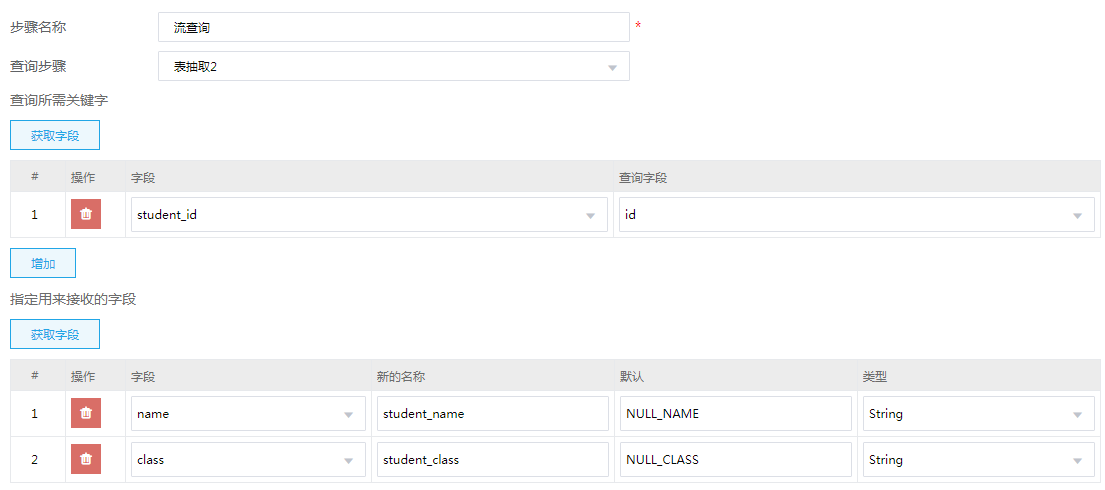This screenshot has height=490, width=1105.
Task: Delete the name receiving field row
Action: pos(86,413)
